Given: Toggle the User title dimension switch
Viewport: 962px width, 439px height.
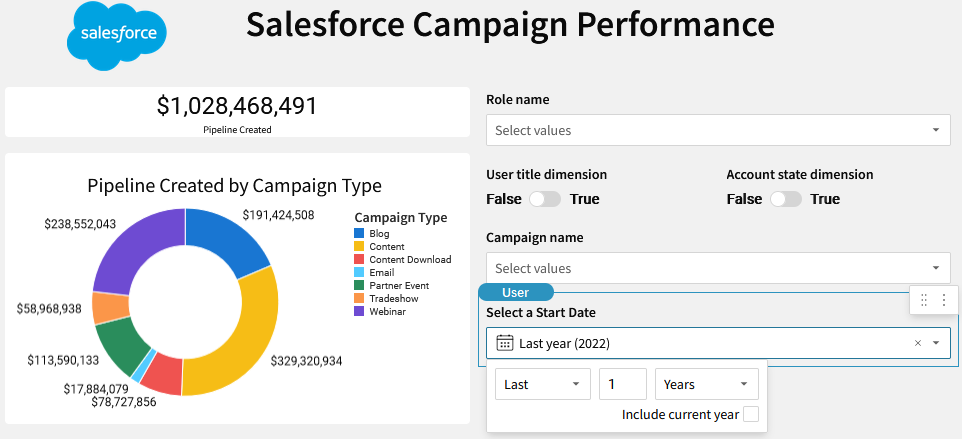Looking at the screenshot, I should (545, 199).
